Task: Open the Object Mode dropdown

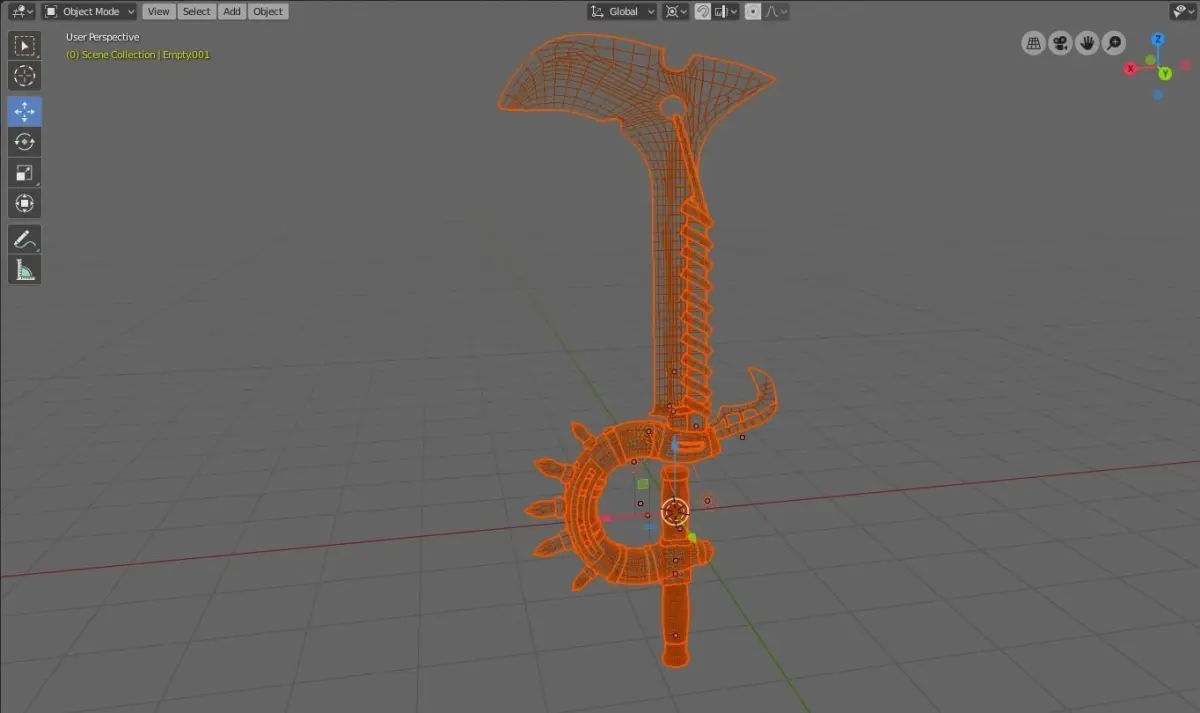Action: 90,12
